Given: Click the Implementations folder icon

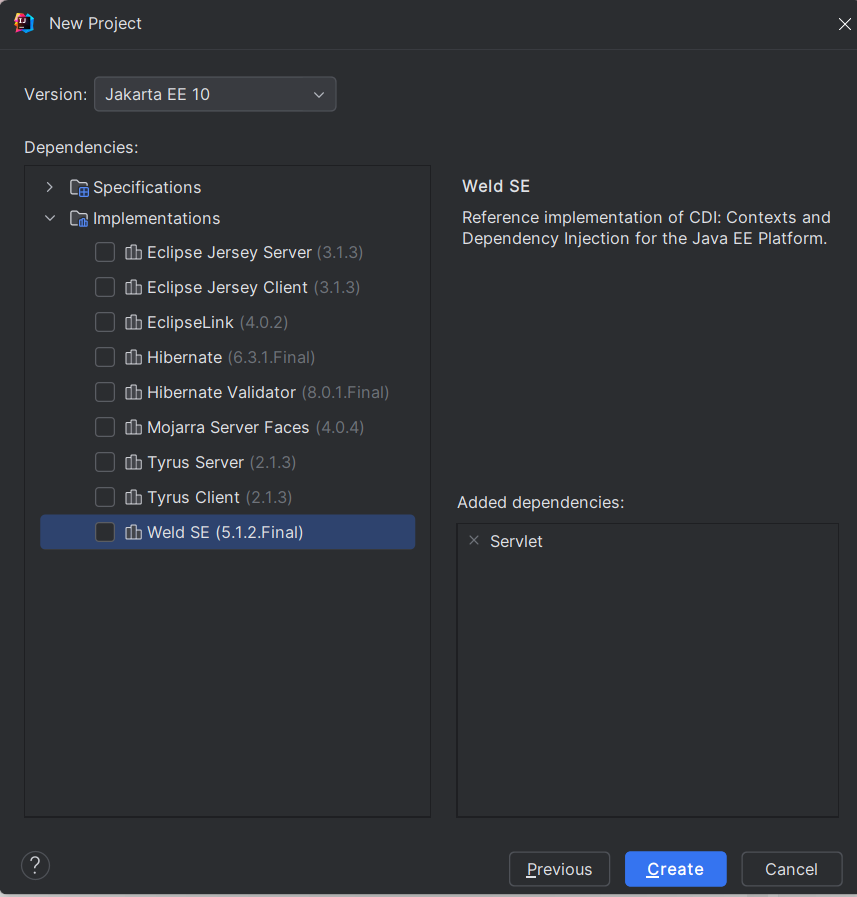Looking at the screenshot, I should tap(79, 219).
